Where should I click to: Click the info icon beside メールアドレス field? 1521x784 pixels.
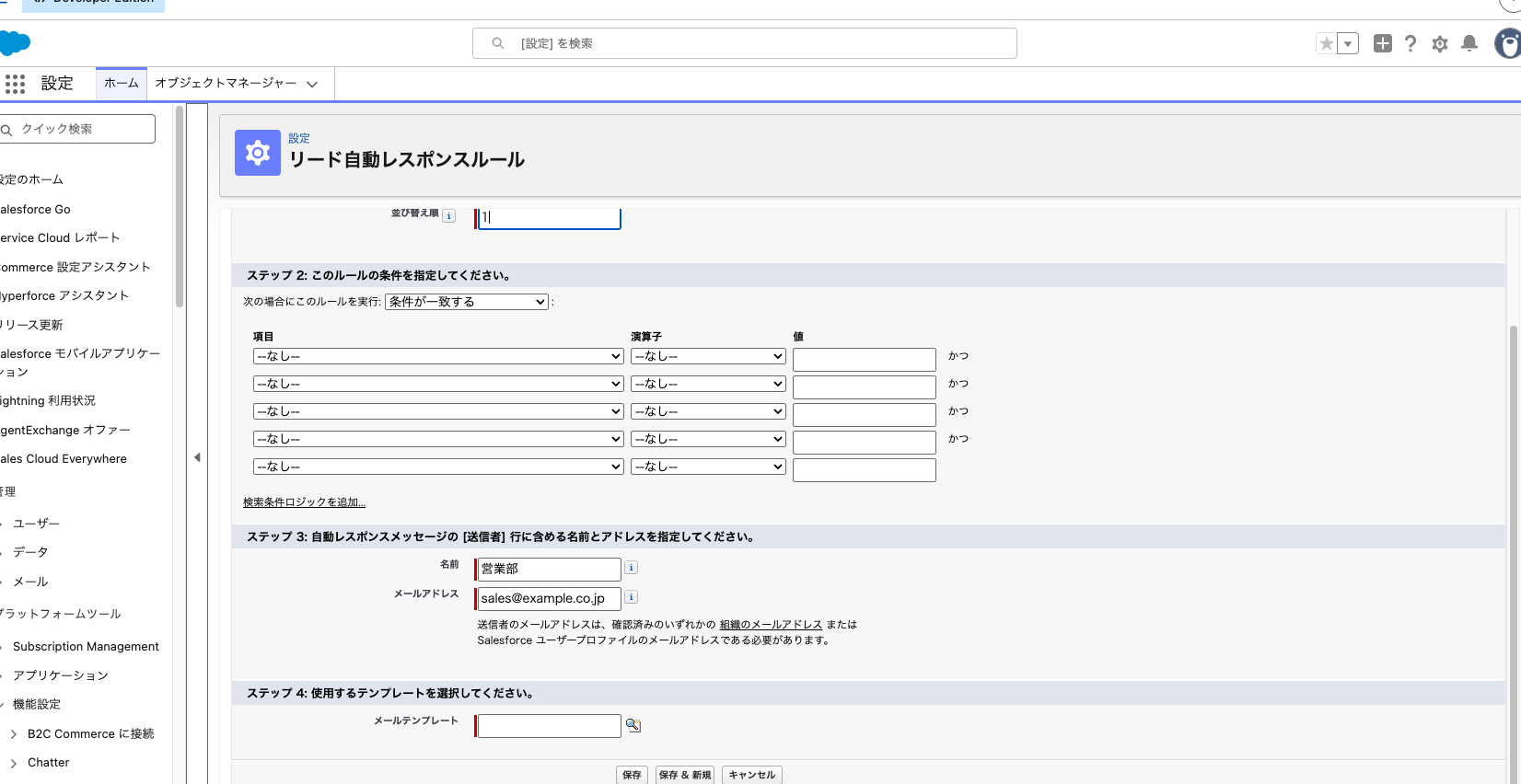(x=631, y=597)
